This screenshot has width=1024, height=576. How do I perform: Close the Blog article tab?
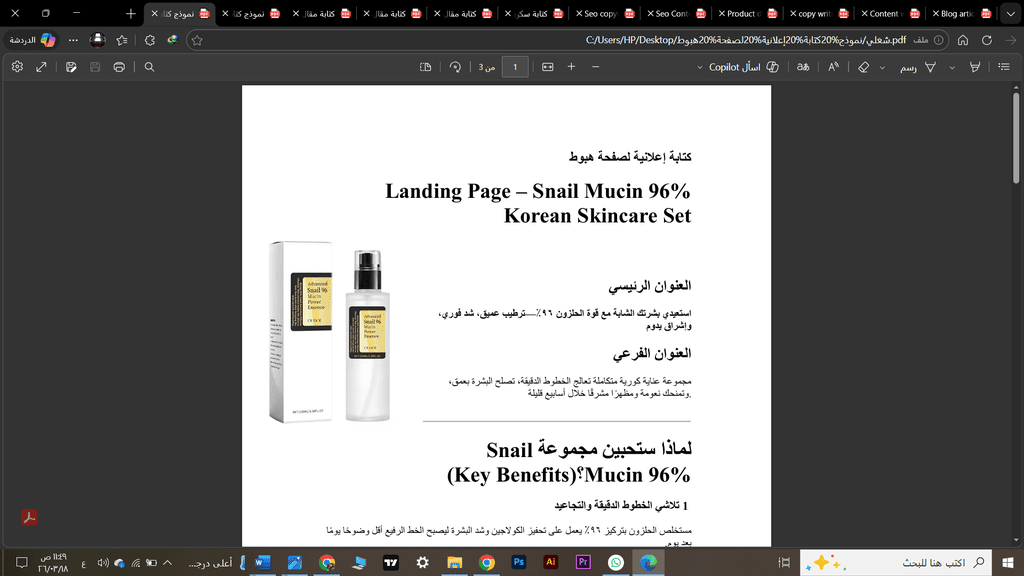tap(936, 13)
